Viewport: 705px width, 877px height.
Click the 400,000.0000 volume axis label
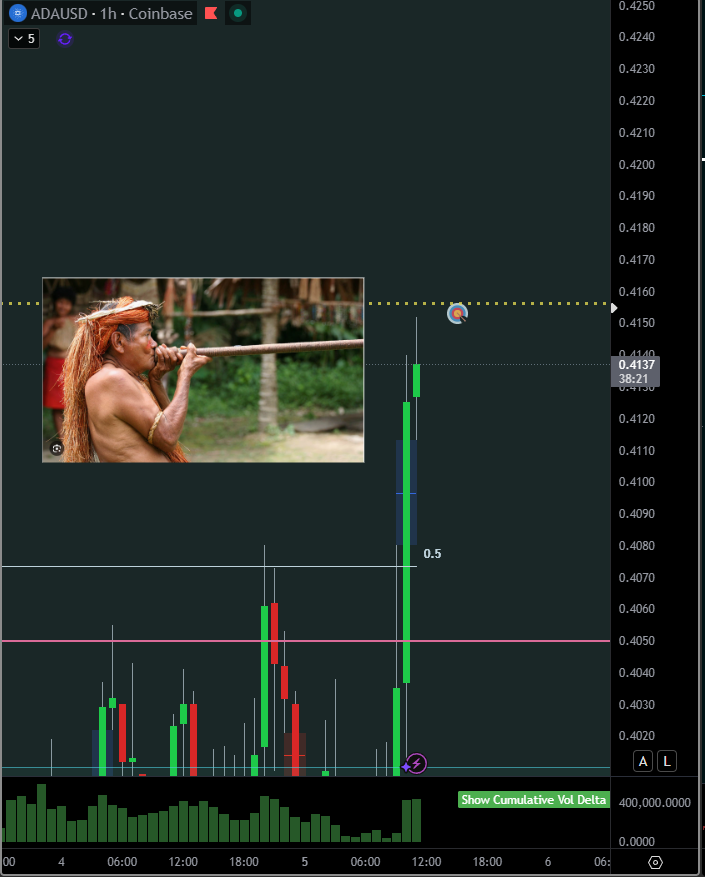pos(655,803)
